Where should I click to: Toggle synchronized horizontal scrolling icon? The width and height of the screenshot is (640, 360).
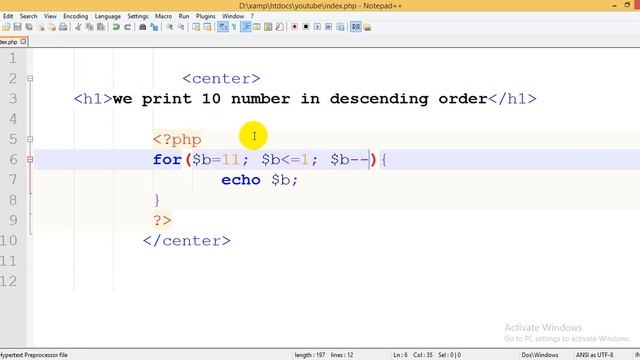click(207, 27)
